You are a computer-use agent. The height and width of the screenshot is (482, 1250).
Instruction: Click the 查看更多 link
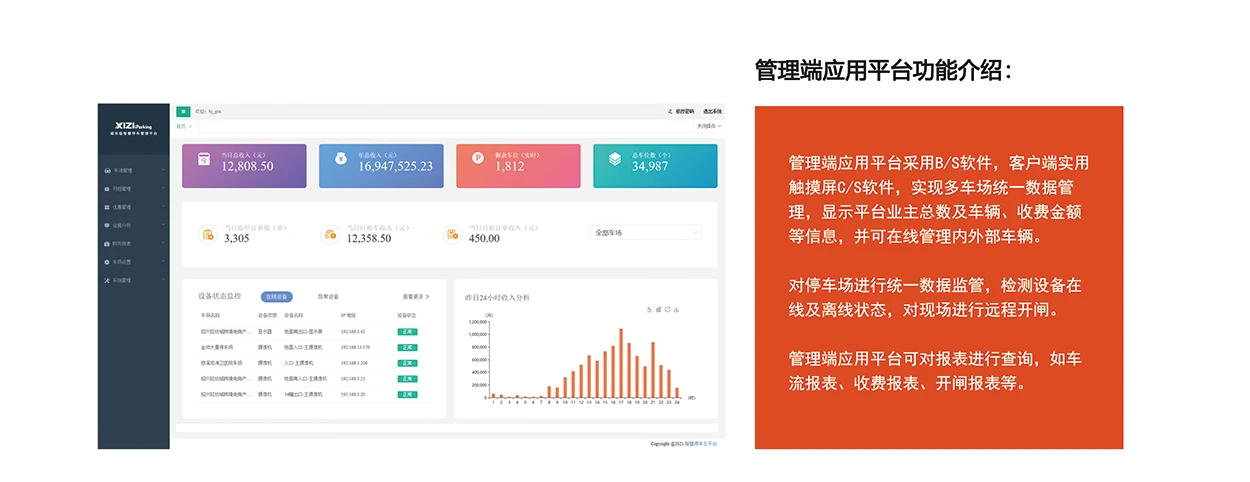pyautogui.click(x=415, y=297)
